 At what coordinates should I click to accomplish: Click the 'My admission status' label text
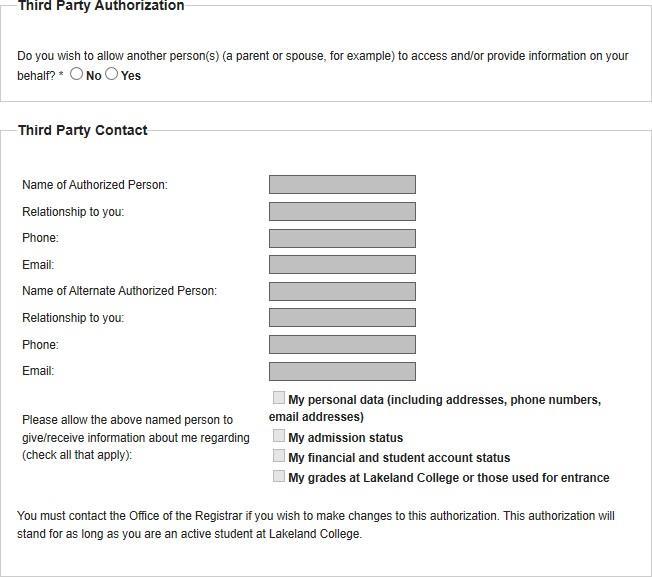coord(345,438)
